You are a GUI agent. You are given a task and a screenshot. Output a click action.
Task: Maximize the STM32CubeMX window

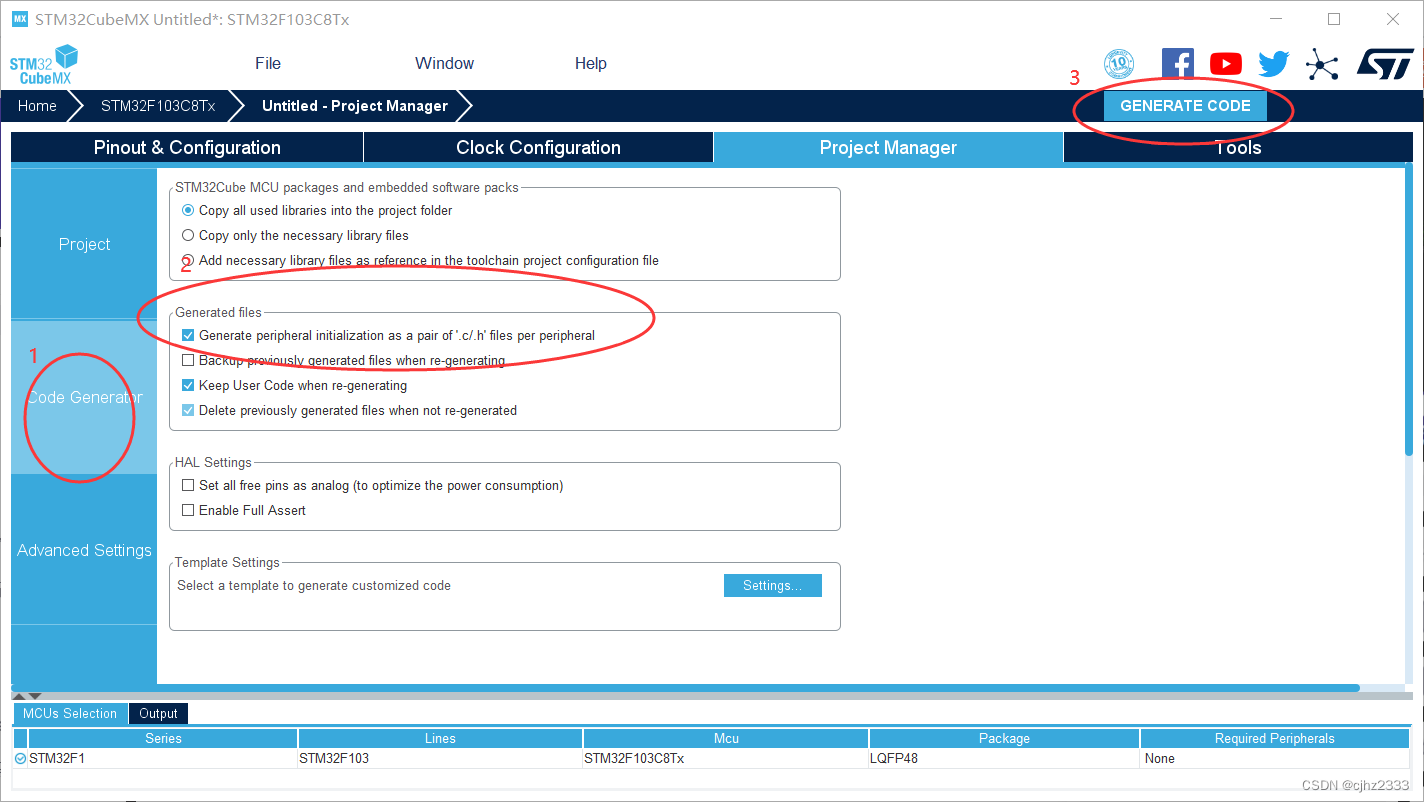point(1334,19)
